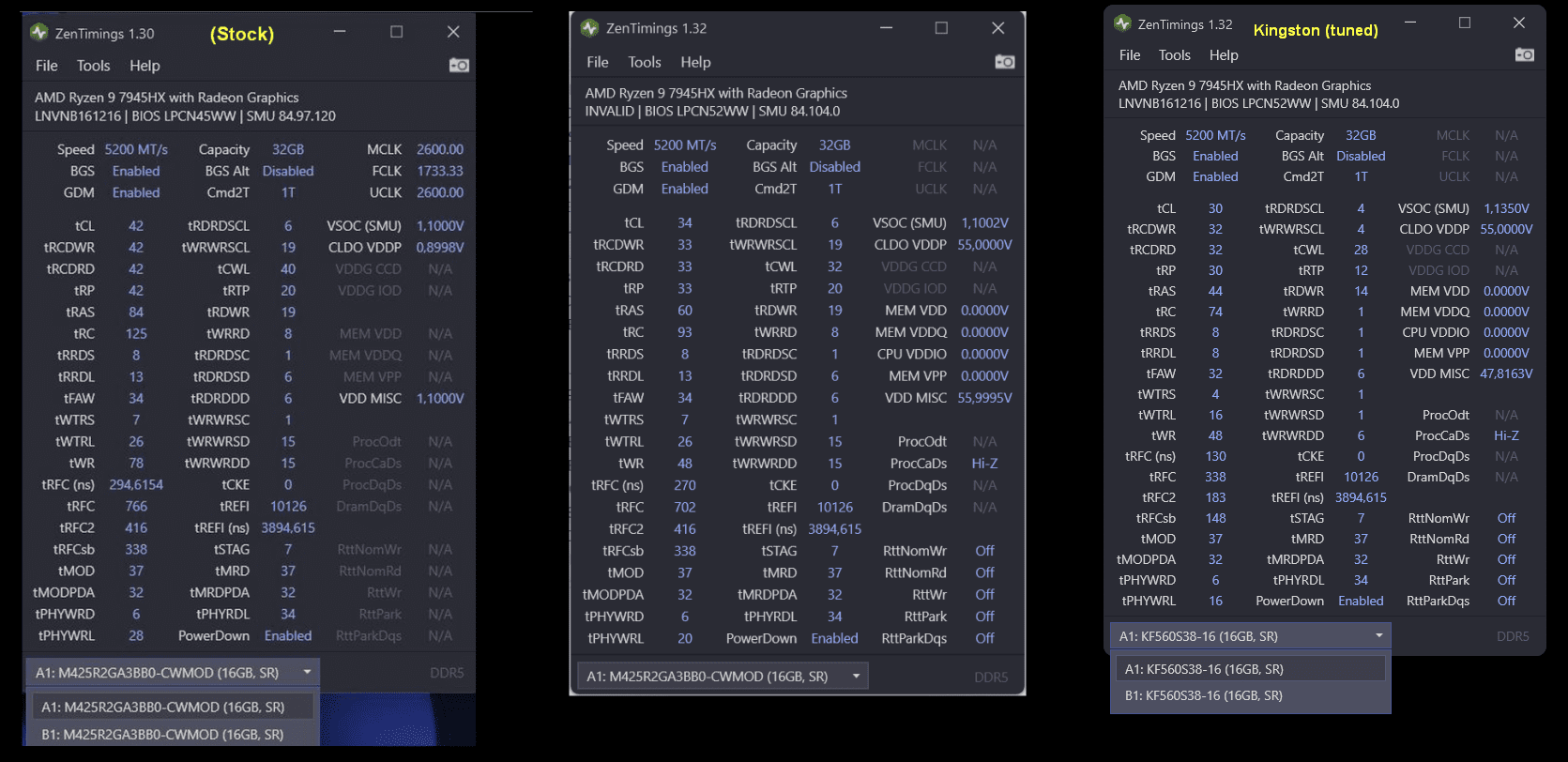The height and width of the screenshot is (762, 1568).
Task: Open Help menu in ZenTimings 1.30 window
Action: click(x=145, y=66)
